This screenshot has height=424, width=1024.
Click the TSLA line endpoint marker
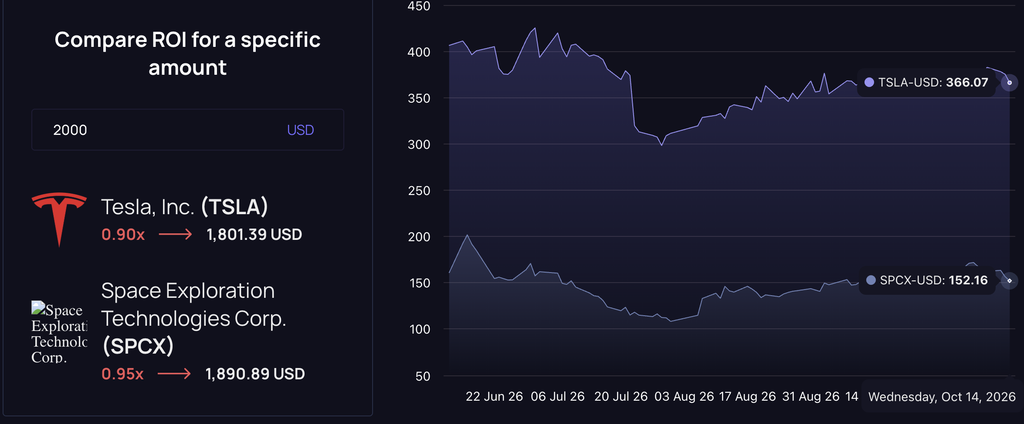[1009, 83]
